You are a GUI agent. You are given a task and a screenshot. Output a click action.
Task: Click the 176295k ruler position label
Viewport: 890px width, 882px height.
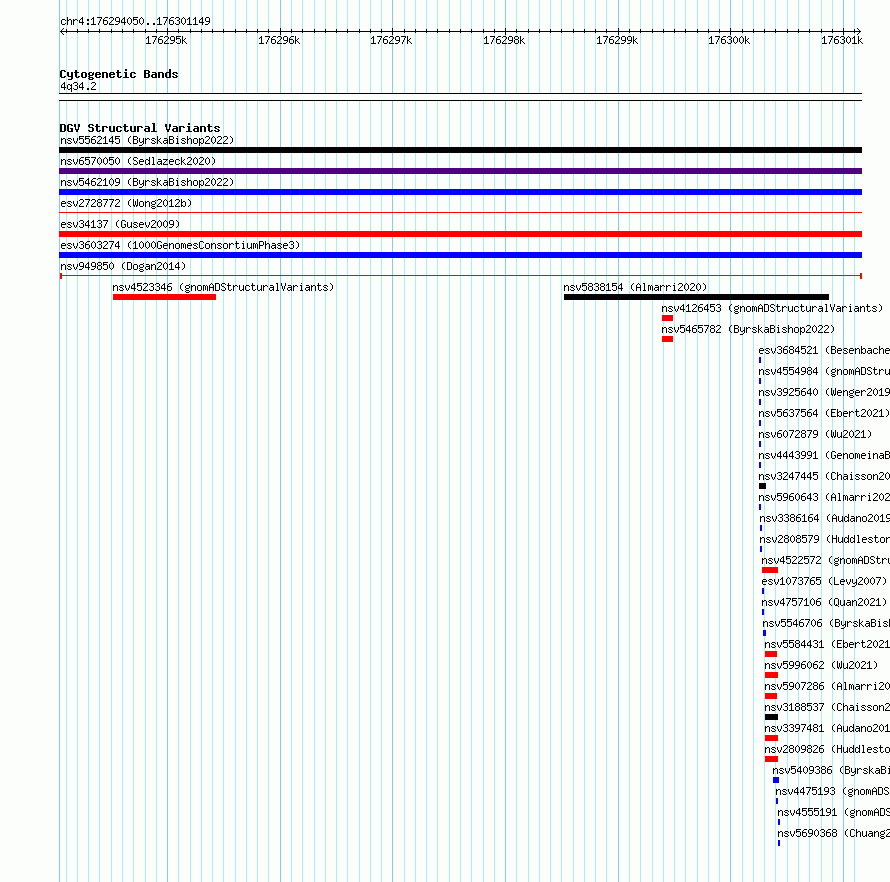tap(166, 40)
